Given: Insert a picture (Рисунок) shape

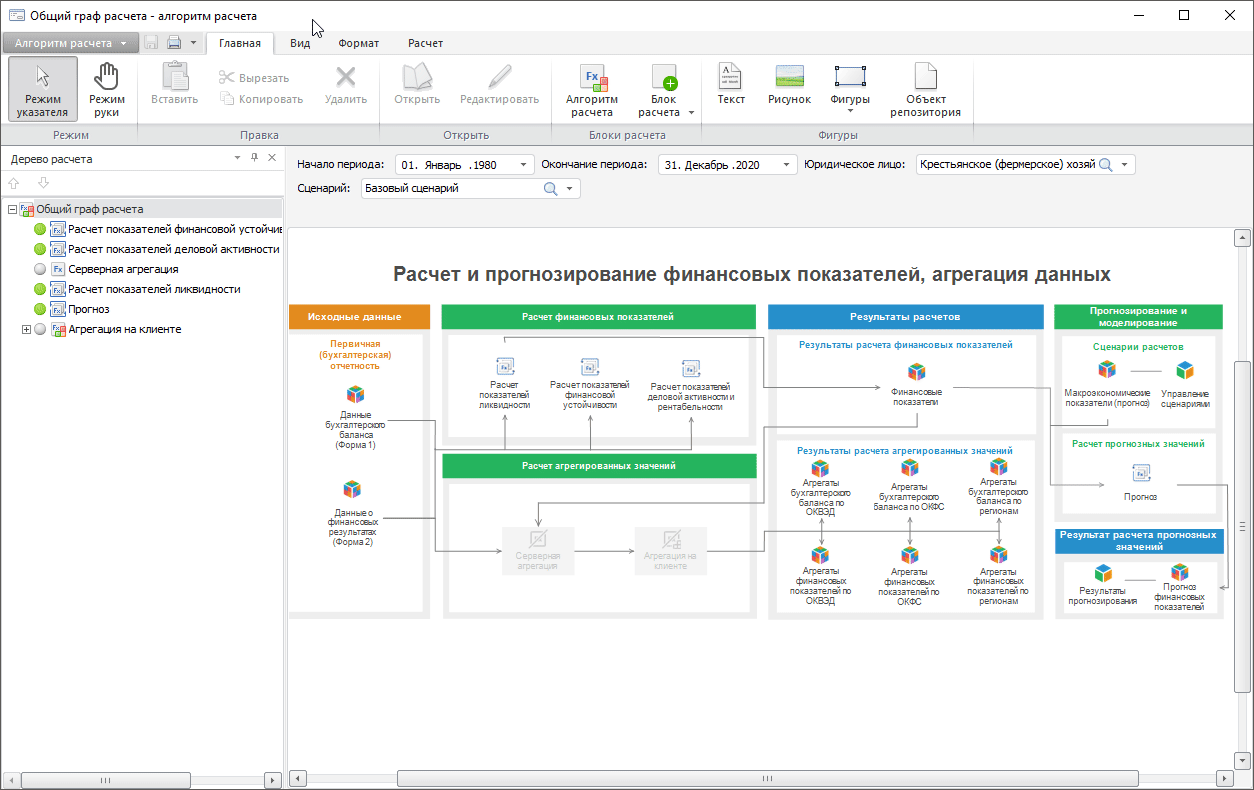Looking at the screenshot, I should [x=789, y=86].
